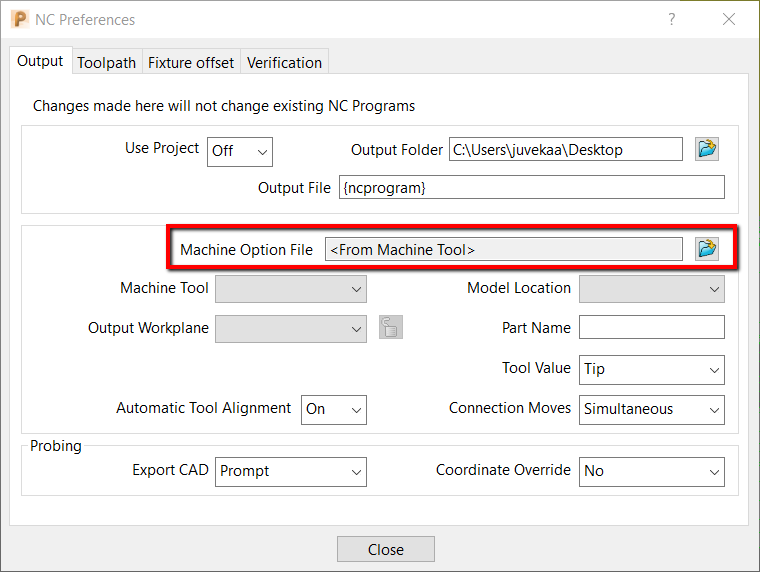This screenshot has width=760, height=572.
Task: Expand the Machine Tool dropdown
Action: 291,289
